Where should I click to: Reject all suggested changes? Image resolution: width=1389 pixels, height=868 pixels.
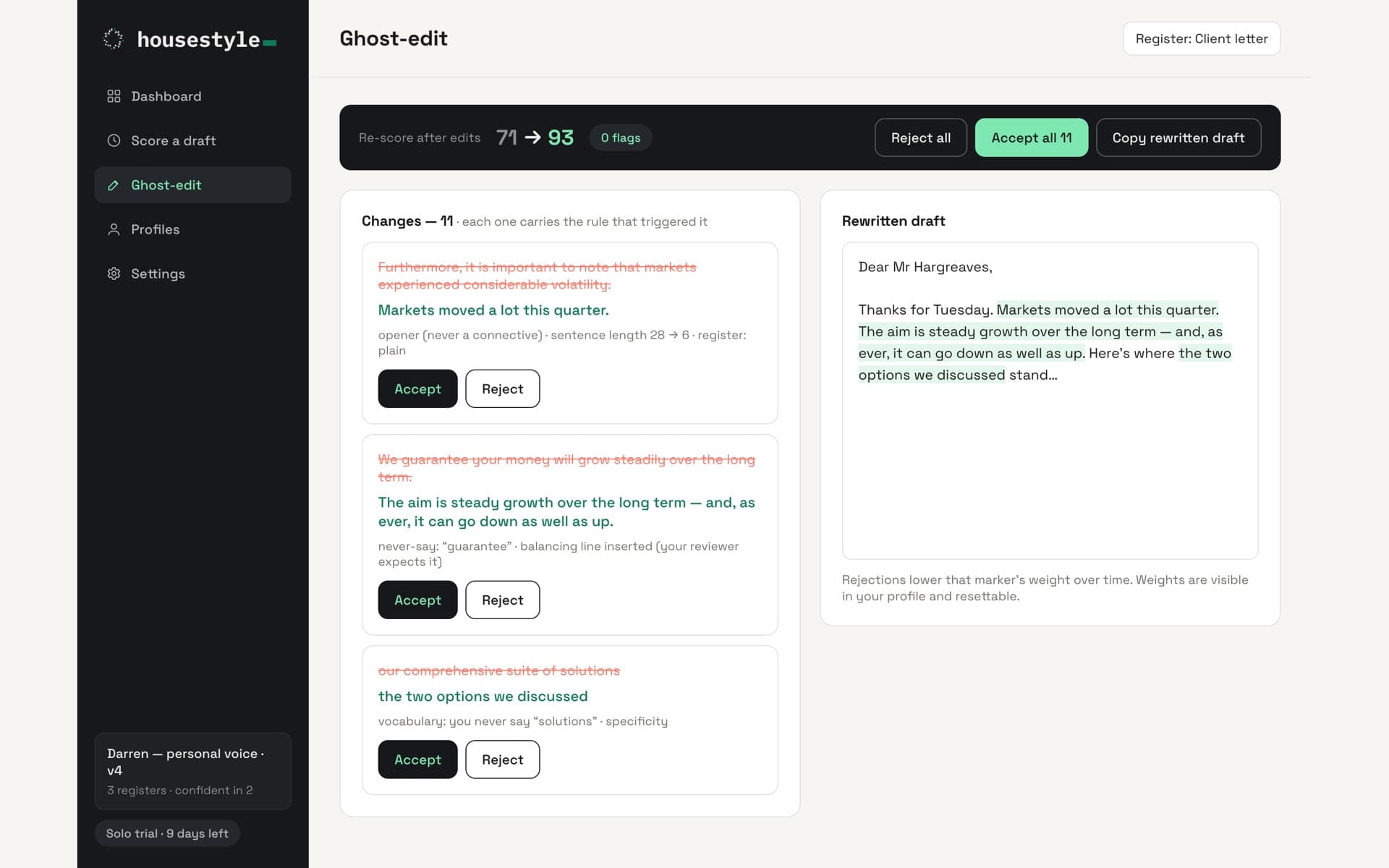click(x=921, y=137)
